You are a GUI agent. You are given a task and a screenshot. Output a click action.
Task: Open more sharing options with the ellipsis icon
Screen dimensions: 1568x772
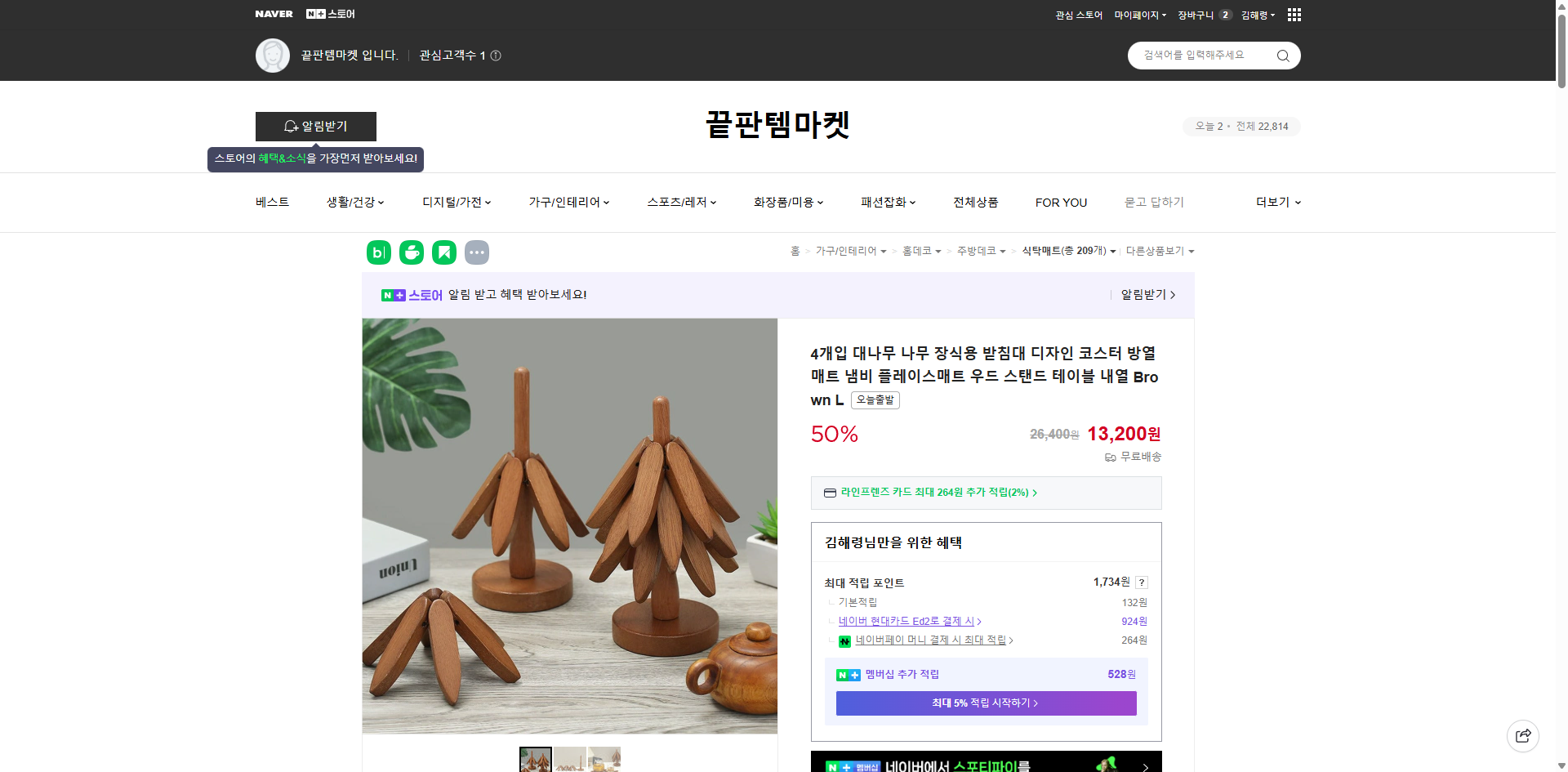477,252
